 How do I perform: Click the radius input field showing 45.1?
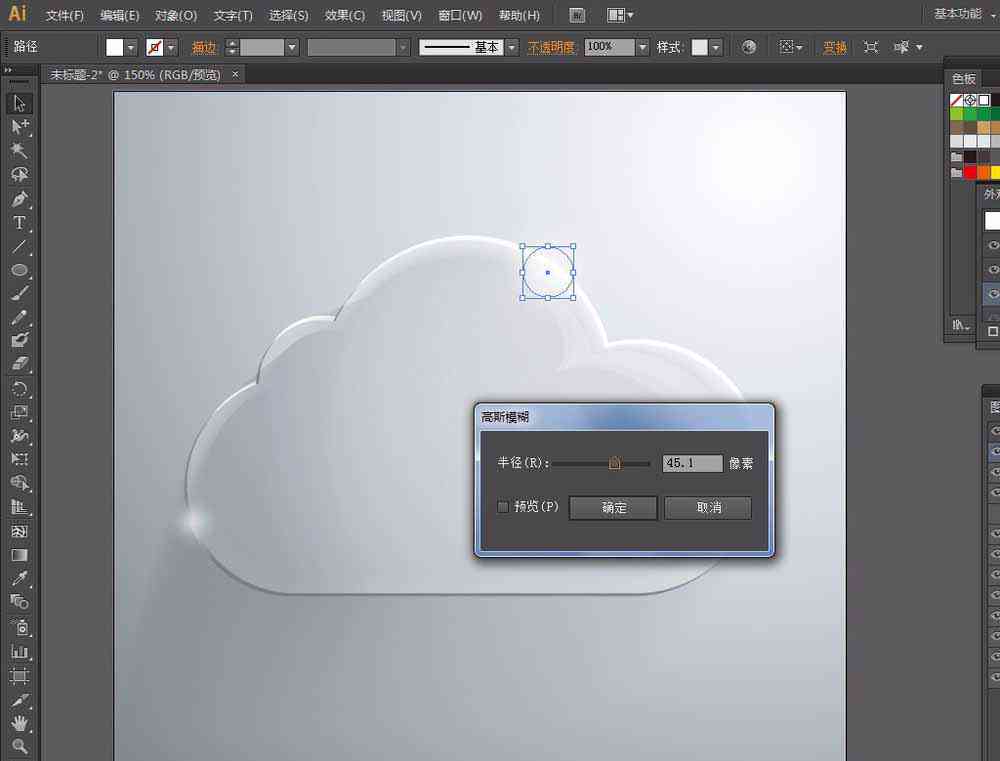click(x=693, y=463)
